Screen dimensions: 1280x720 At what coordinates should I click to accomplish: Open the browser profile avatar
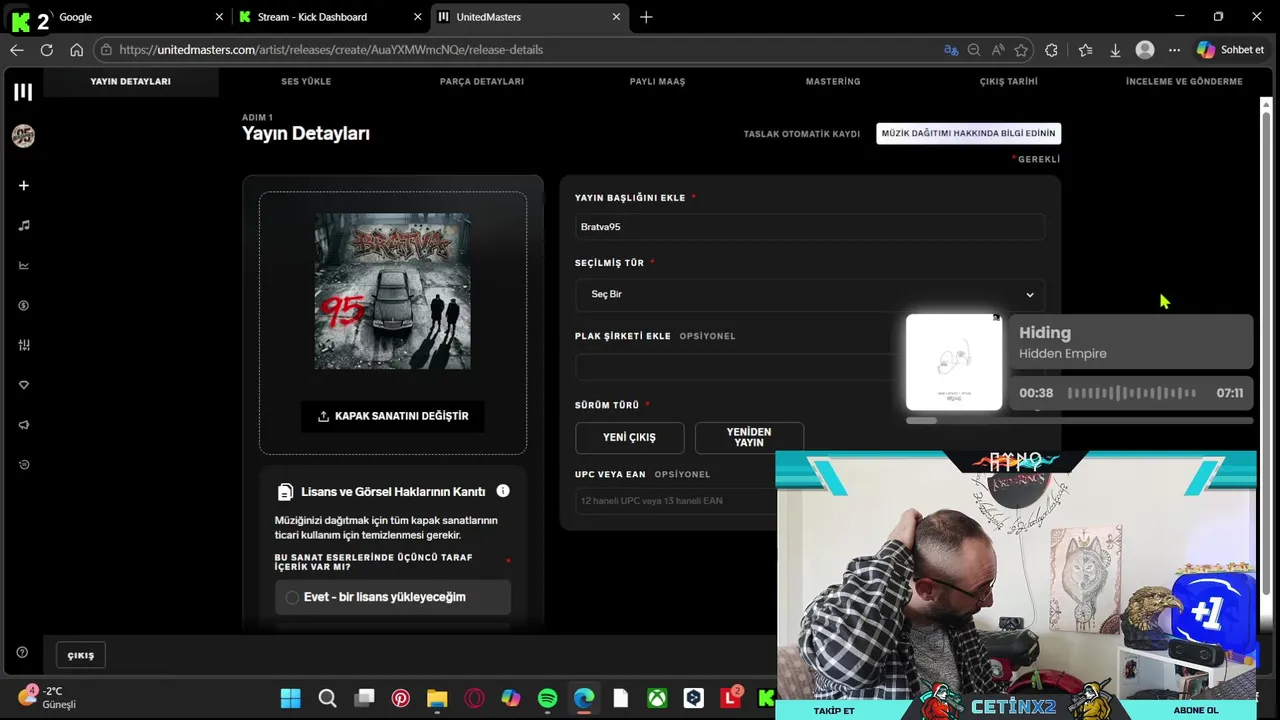click(x=1145, y=50)
